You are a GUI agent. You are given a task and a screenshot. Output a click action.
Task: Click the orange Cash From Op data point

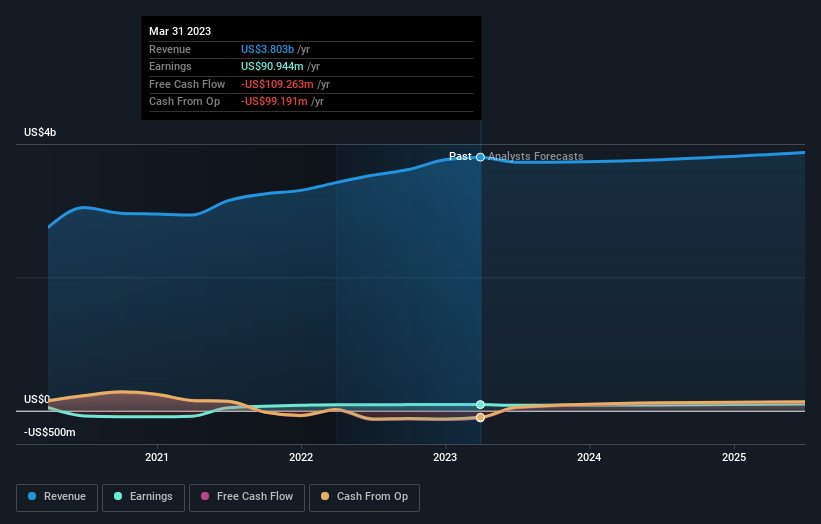click(x=480, y=417)
